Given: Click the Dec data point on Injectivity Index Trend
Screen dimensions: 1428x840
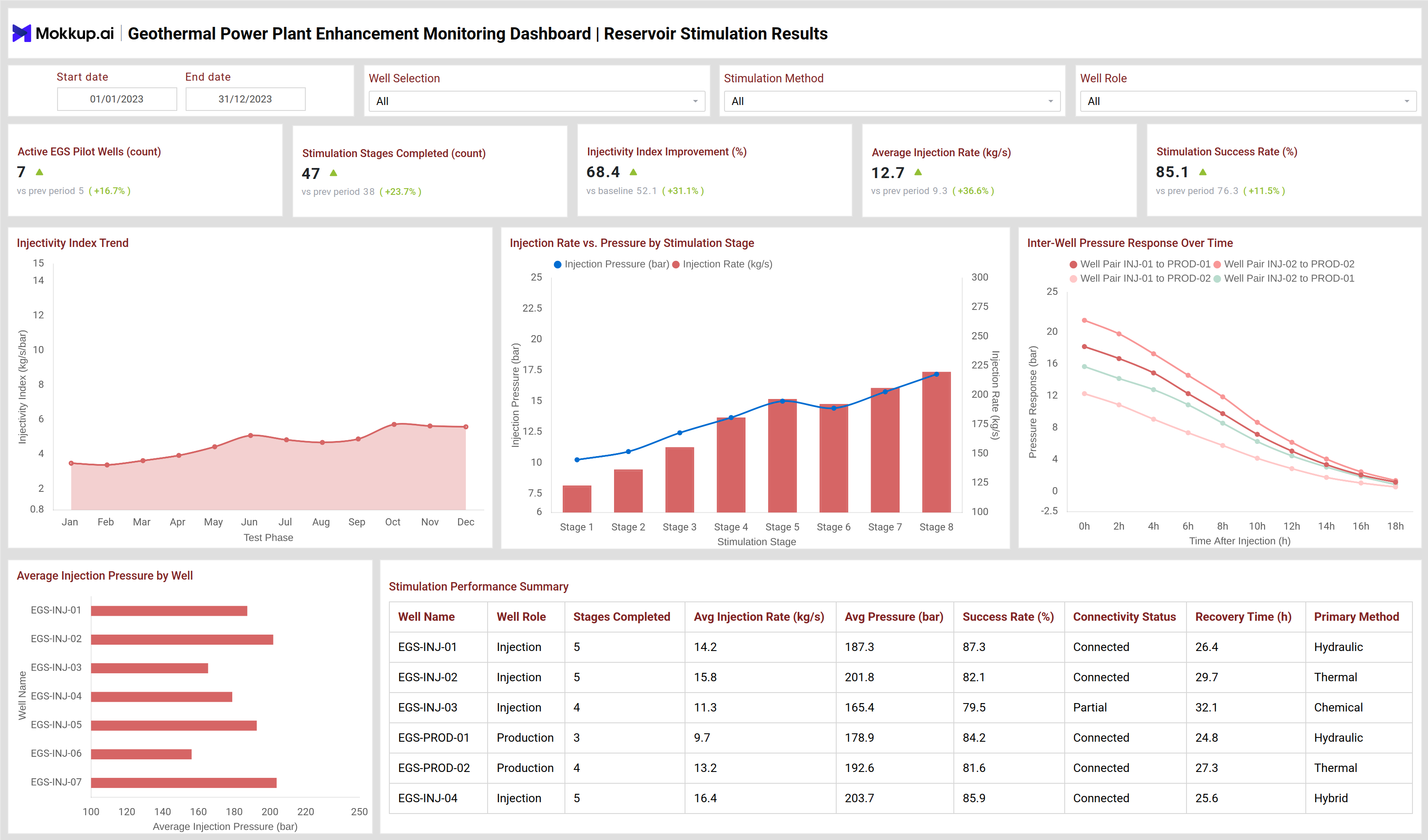Looking at the screenshot, I should pos(466,427).
